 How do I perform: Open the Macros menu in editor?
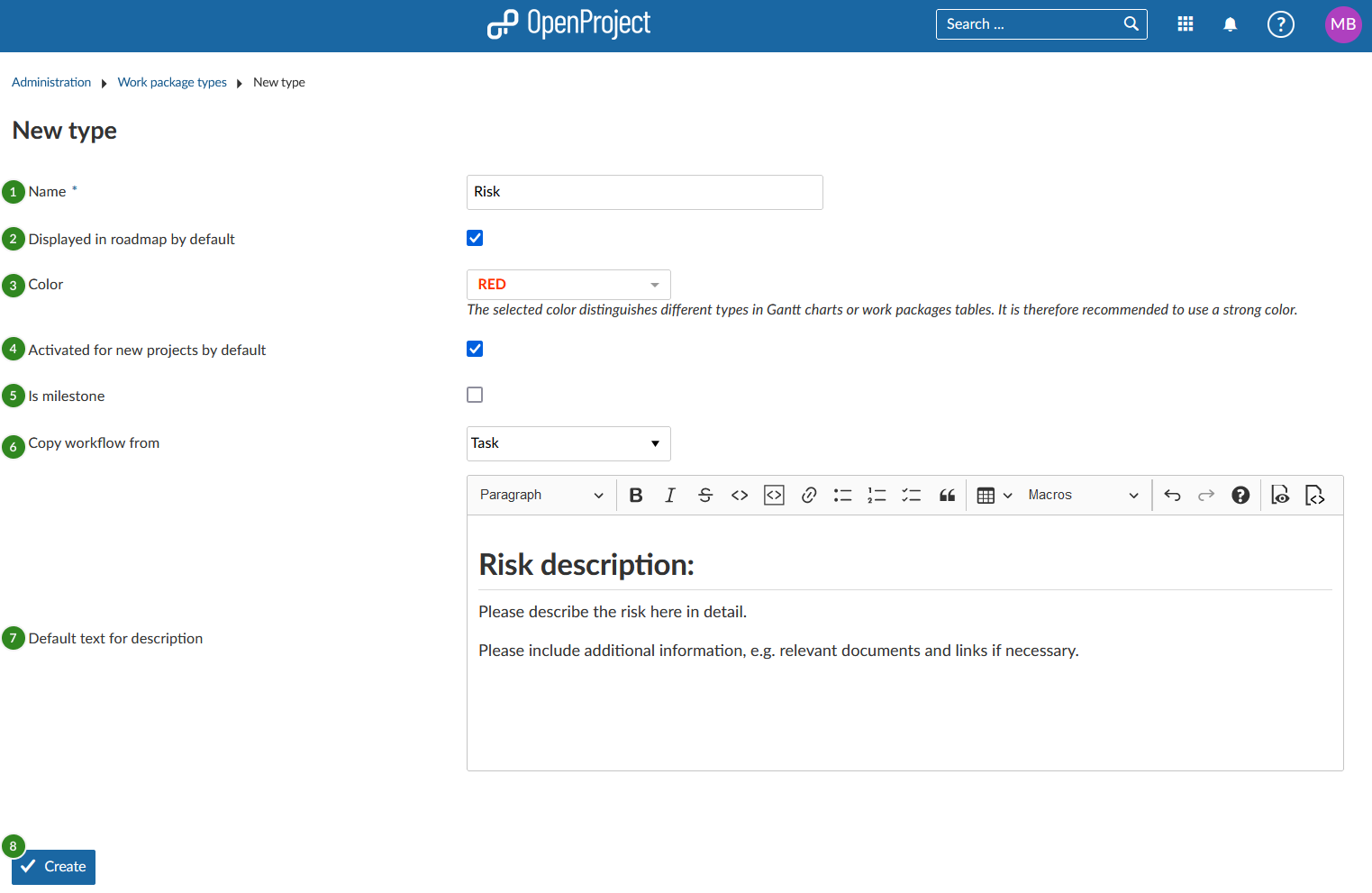click(1083, 495)
